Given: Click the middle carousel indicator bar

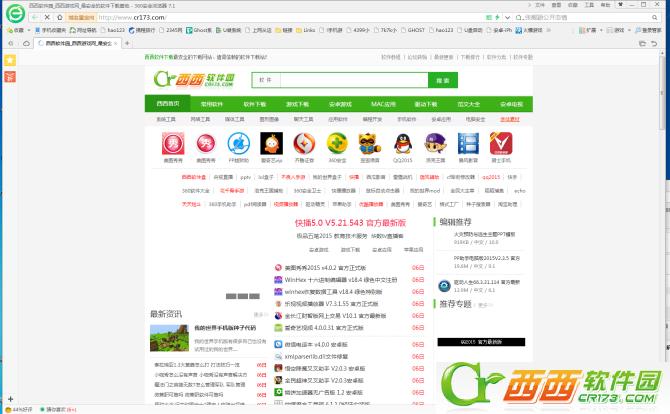Looking at the screenshot, I should [243, 296].
